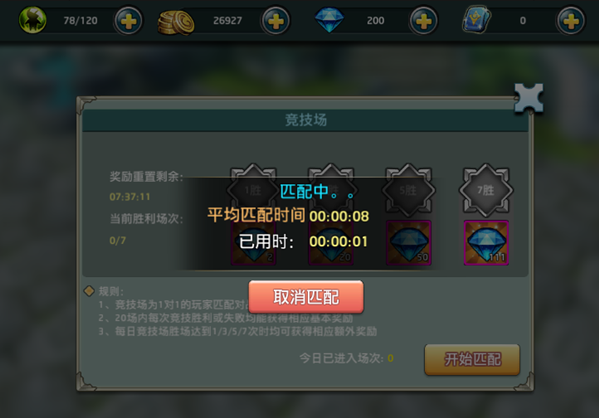Add gold coins via plus beside 26927
Viewport: 599px width, 418px height.
tap(275, 21)
